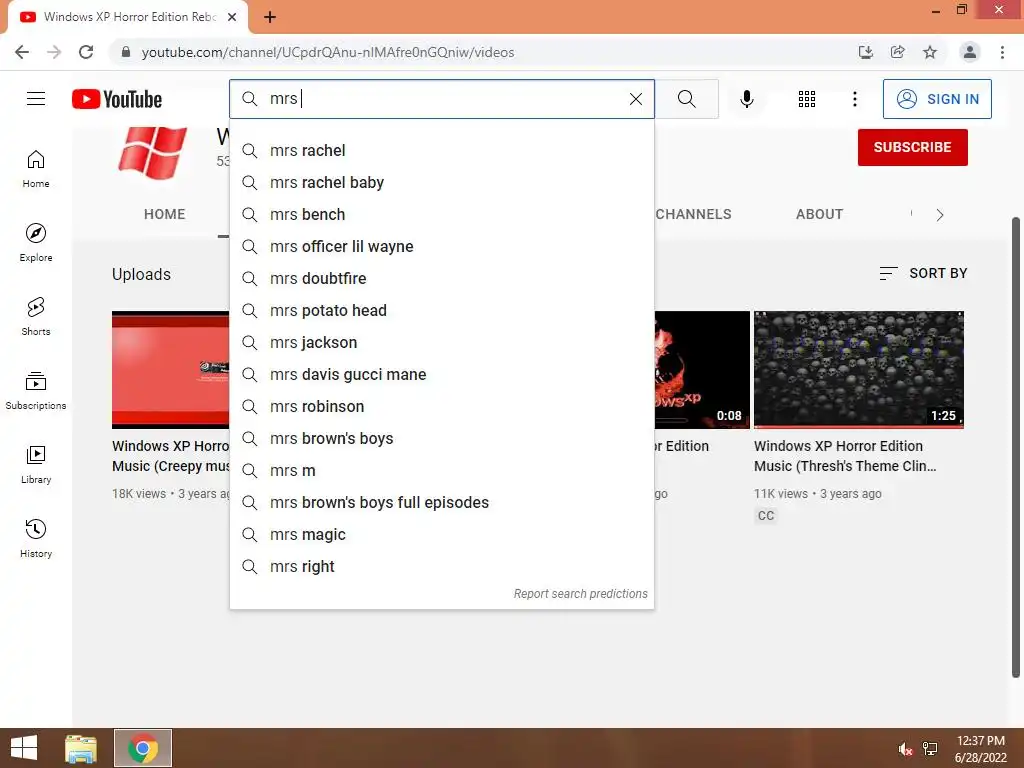
Task: Open 'Thresh's Theme' video title link
Action: (x=845, y=456)
